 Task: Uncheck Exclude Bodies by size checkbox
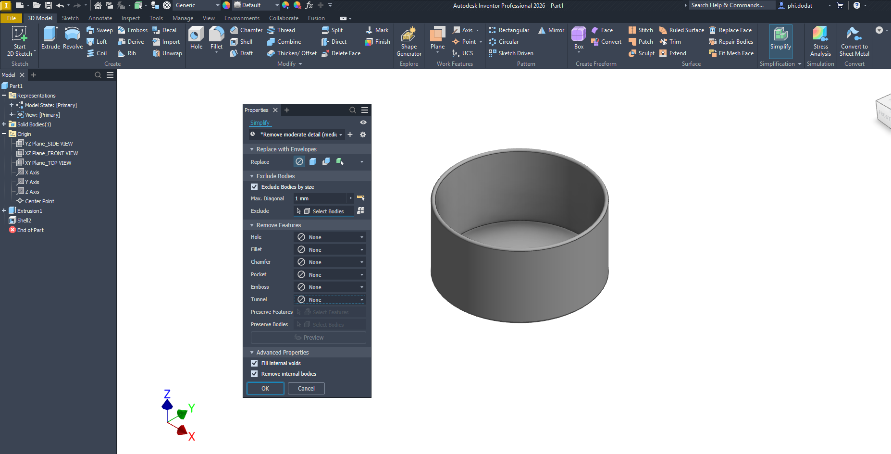(255, 186)
